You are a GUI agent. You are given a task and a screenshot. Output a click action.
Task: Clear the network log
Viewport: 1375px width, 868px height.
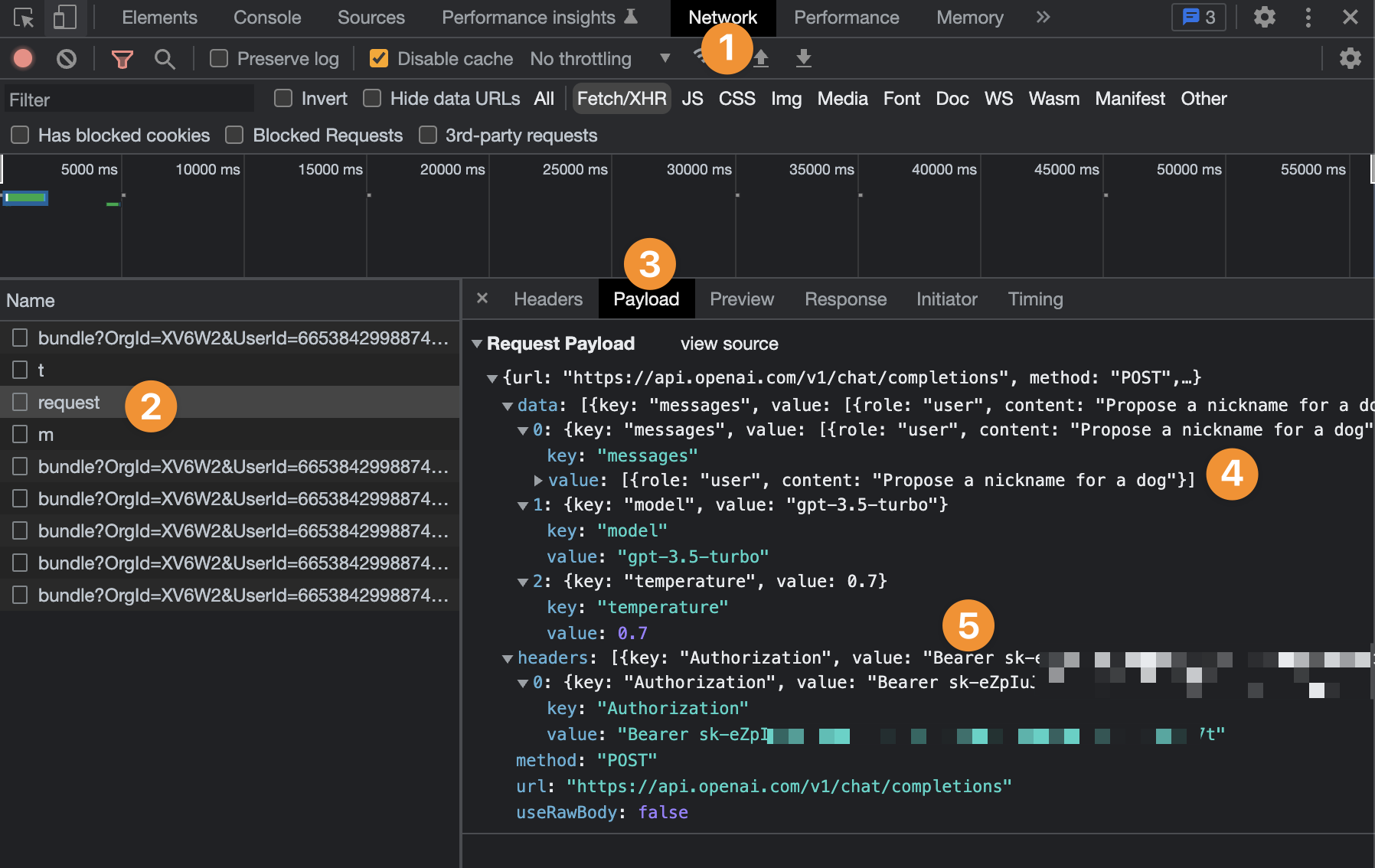click(x=67, y=58)
